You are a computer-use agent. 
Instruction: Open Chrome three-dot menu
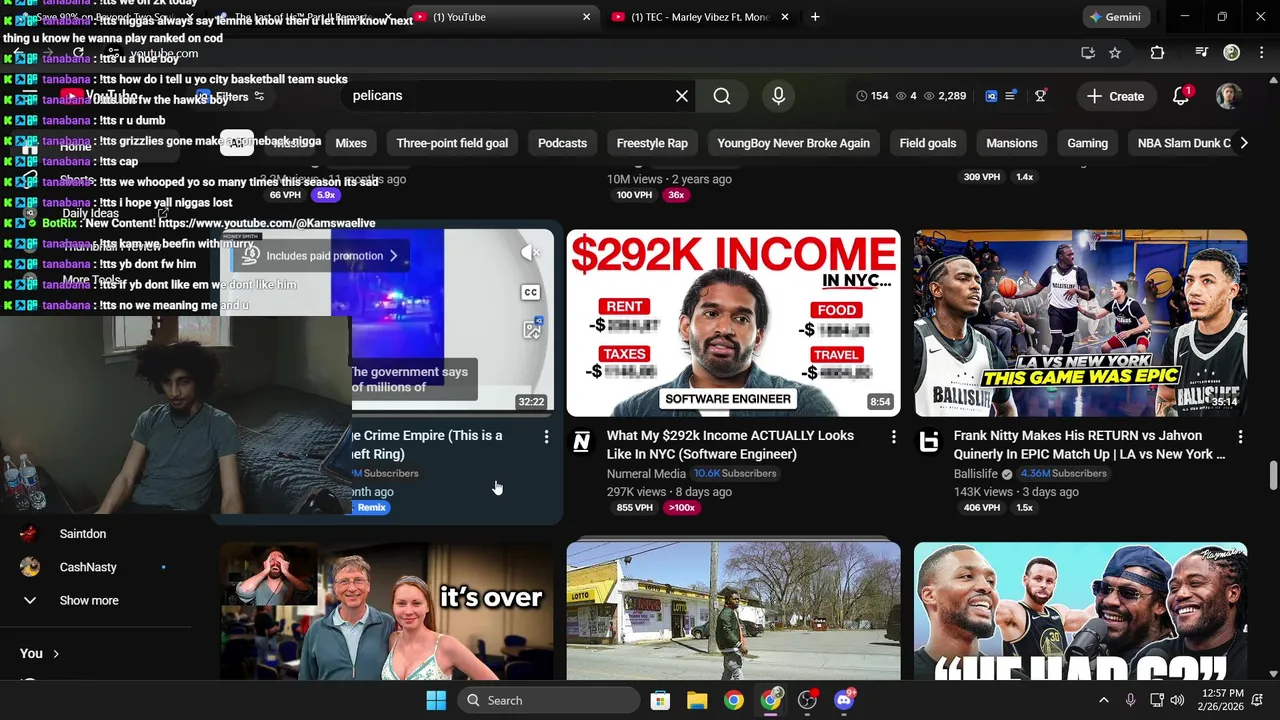[1261, 53]
